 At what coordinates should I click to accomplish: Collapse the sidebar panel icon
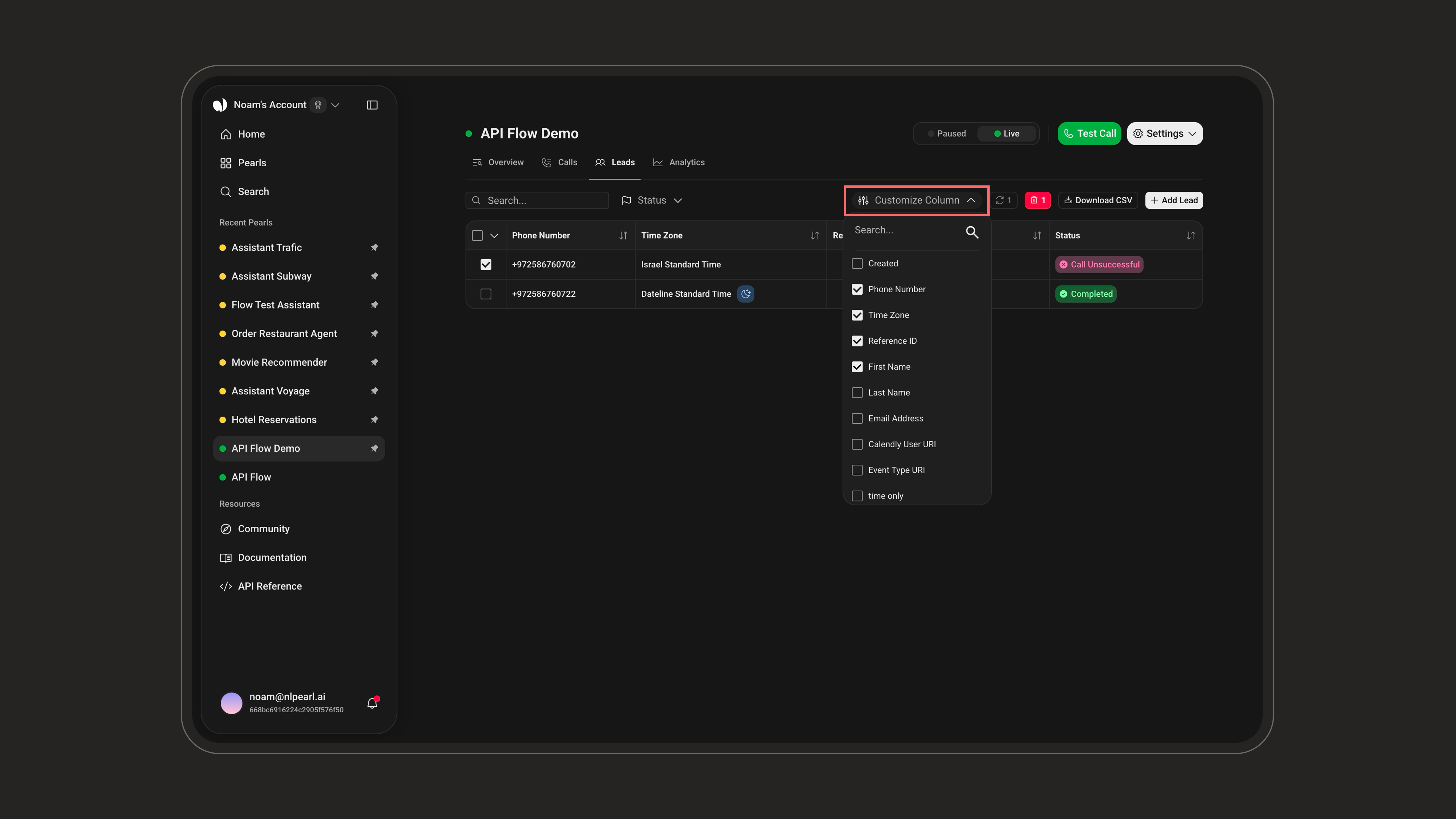point(372,105)
